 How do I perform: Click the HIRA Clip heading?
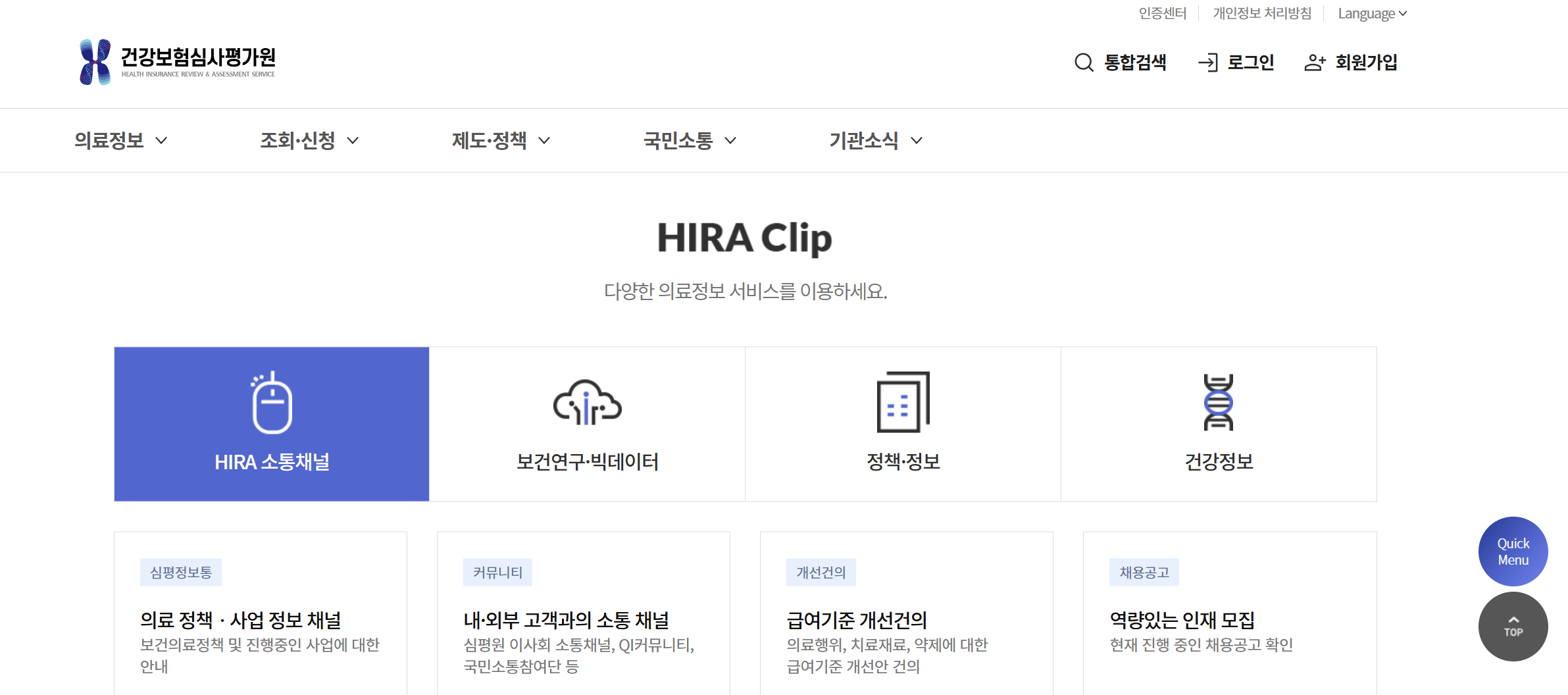(x=745, y=238)
